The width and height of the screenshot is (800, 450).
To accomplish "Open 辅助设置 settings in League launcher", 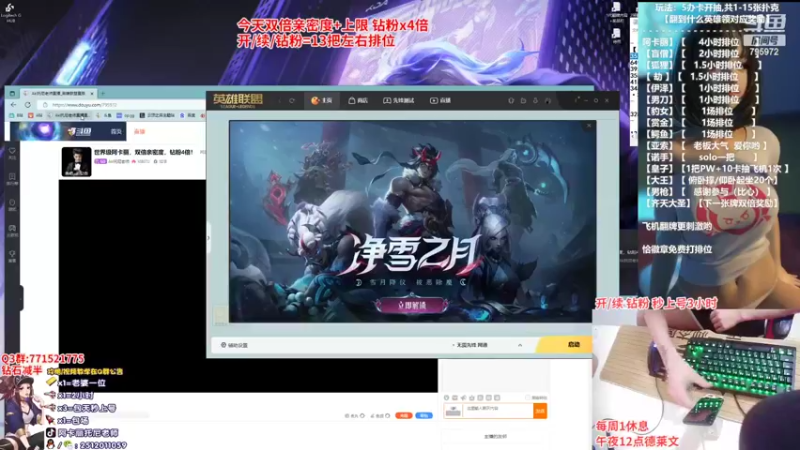I will pyautogui.click(x=234, y=345).
